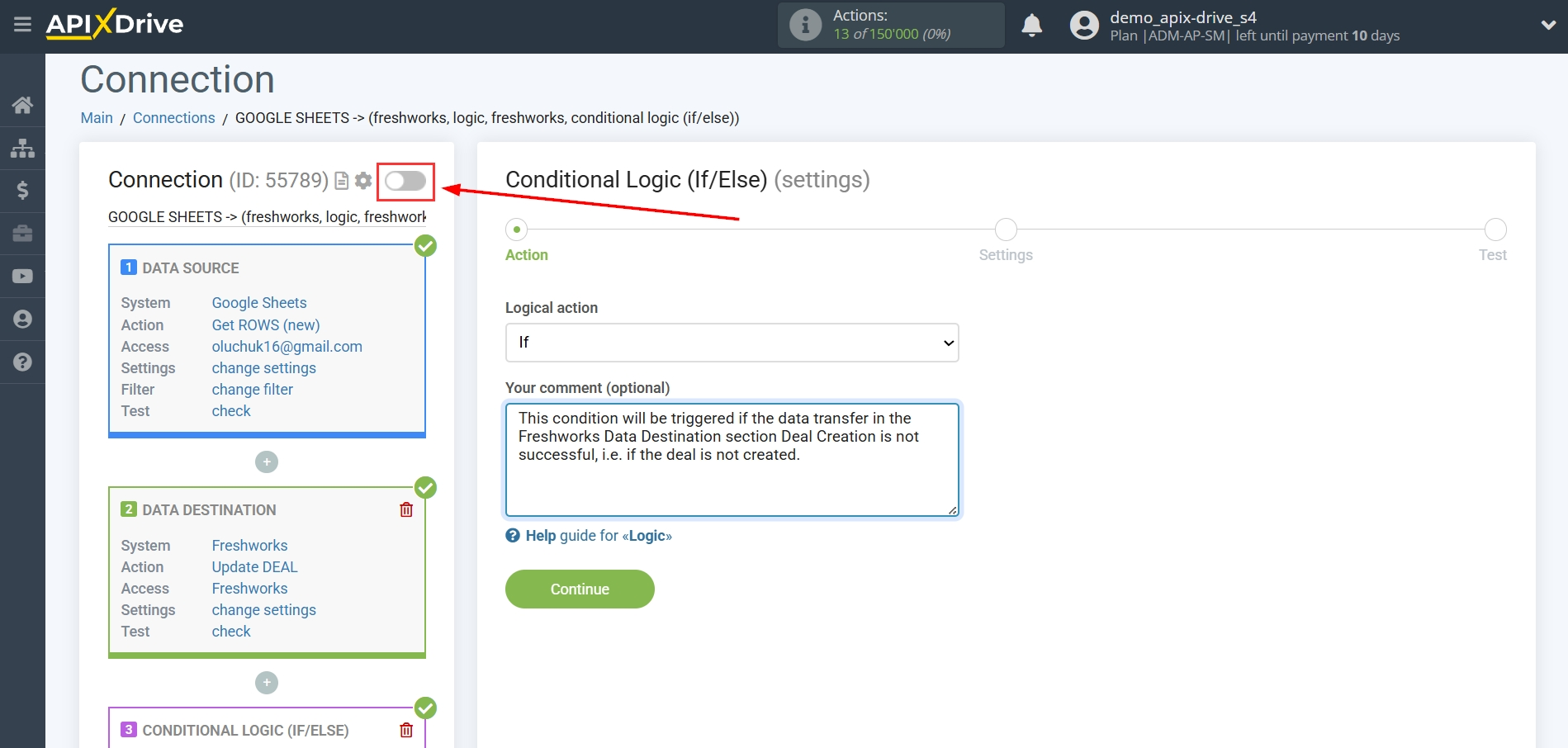Open Help guide for Logic
This screenshot has width=1568, height=748.
click(x=589, y=536)
